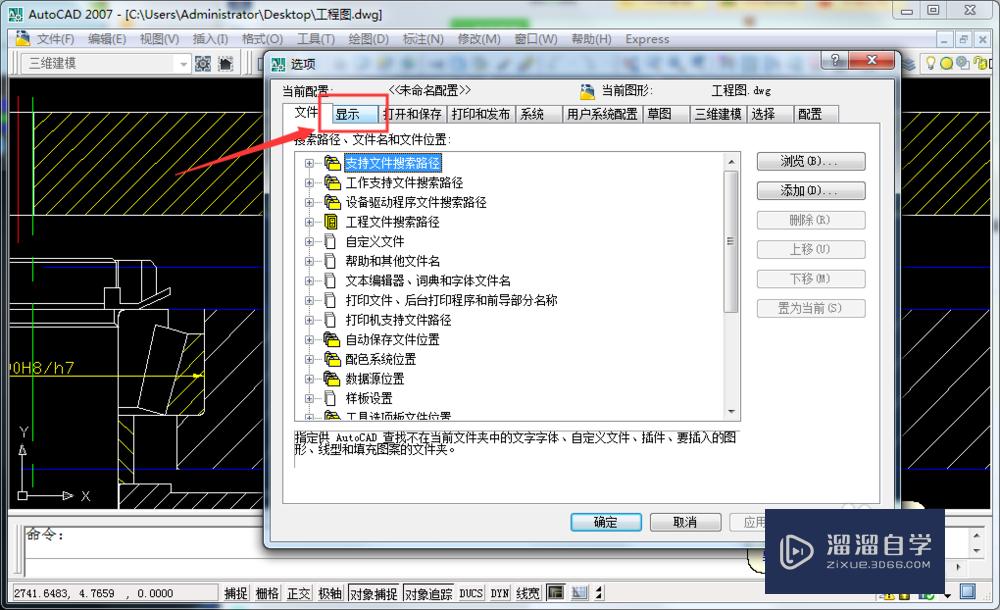Expand 工程文件搜索路径 tree node
Screen dimensions: 1000x610
[309, 222]
